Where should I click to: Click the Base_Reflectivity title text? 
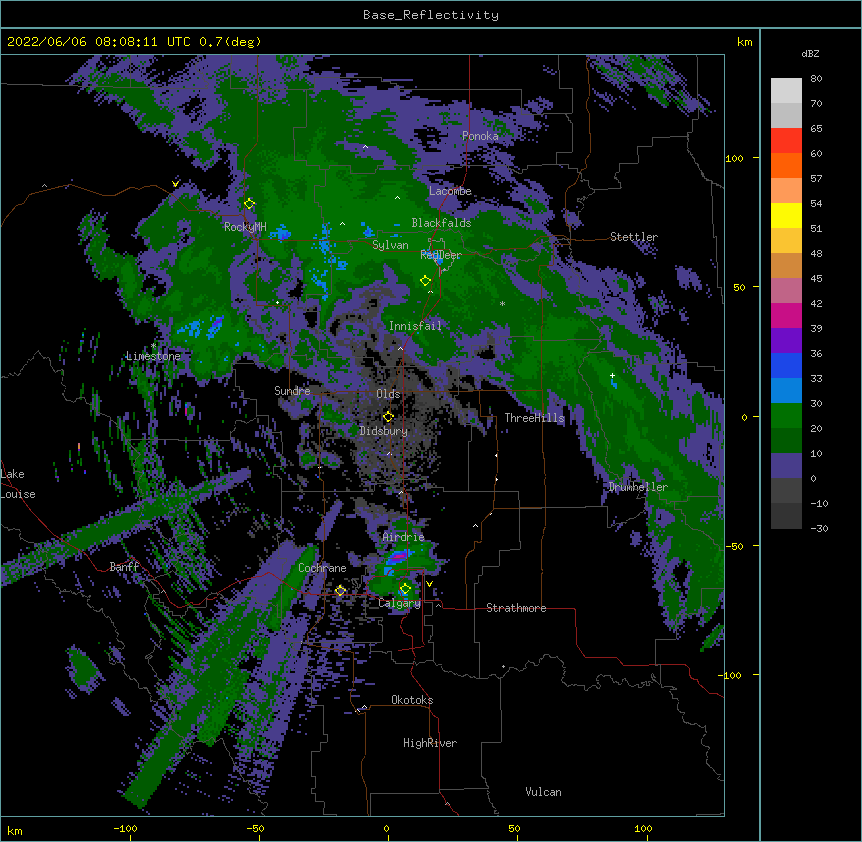[431, 15]
